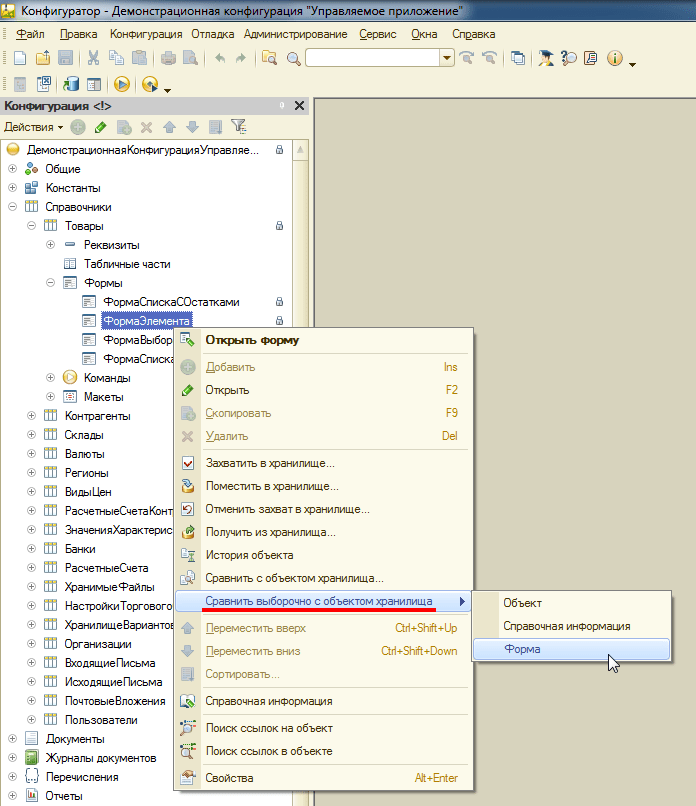Click the Redo arrow in the toolbar
696x806 pixels.
241,58
